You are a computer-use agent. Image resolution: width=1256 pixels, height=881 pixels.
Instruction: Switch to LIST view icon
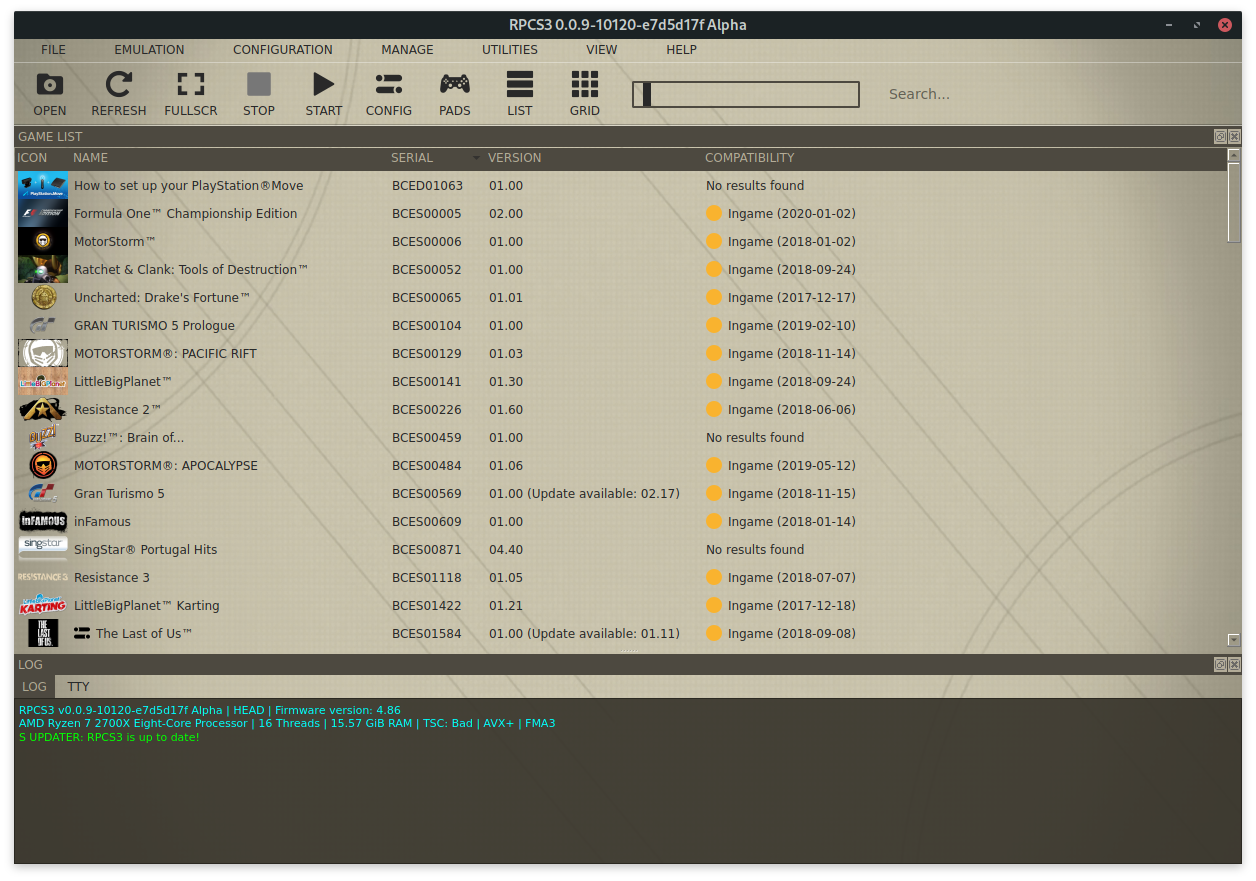click(x=520, y=84)
